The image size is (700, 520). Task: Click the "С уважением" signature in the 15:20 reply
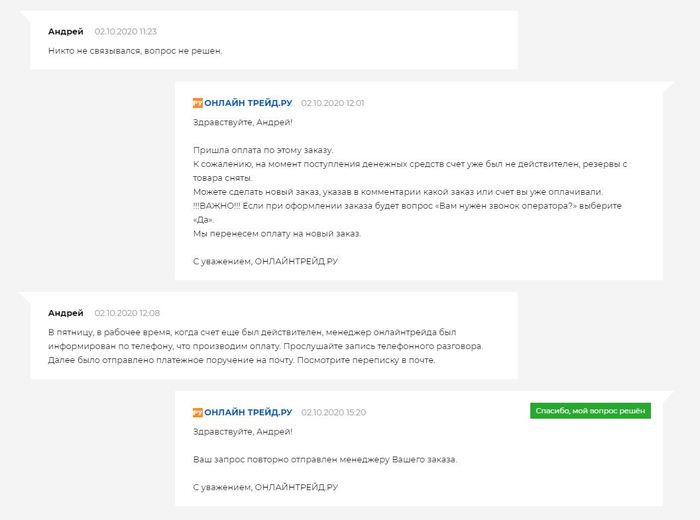click(264, 486)
